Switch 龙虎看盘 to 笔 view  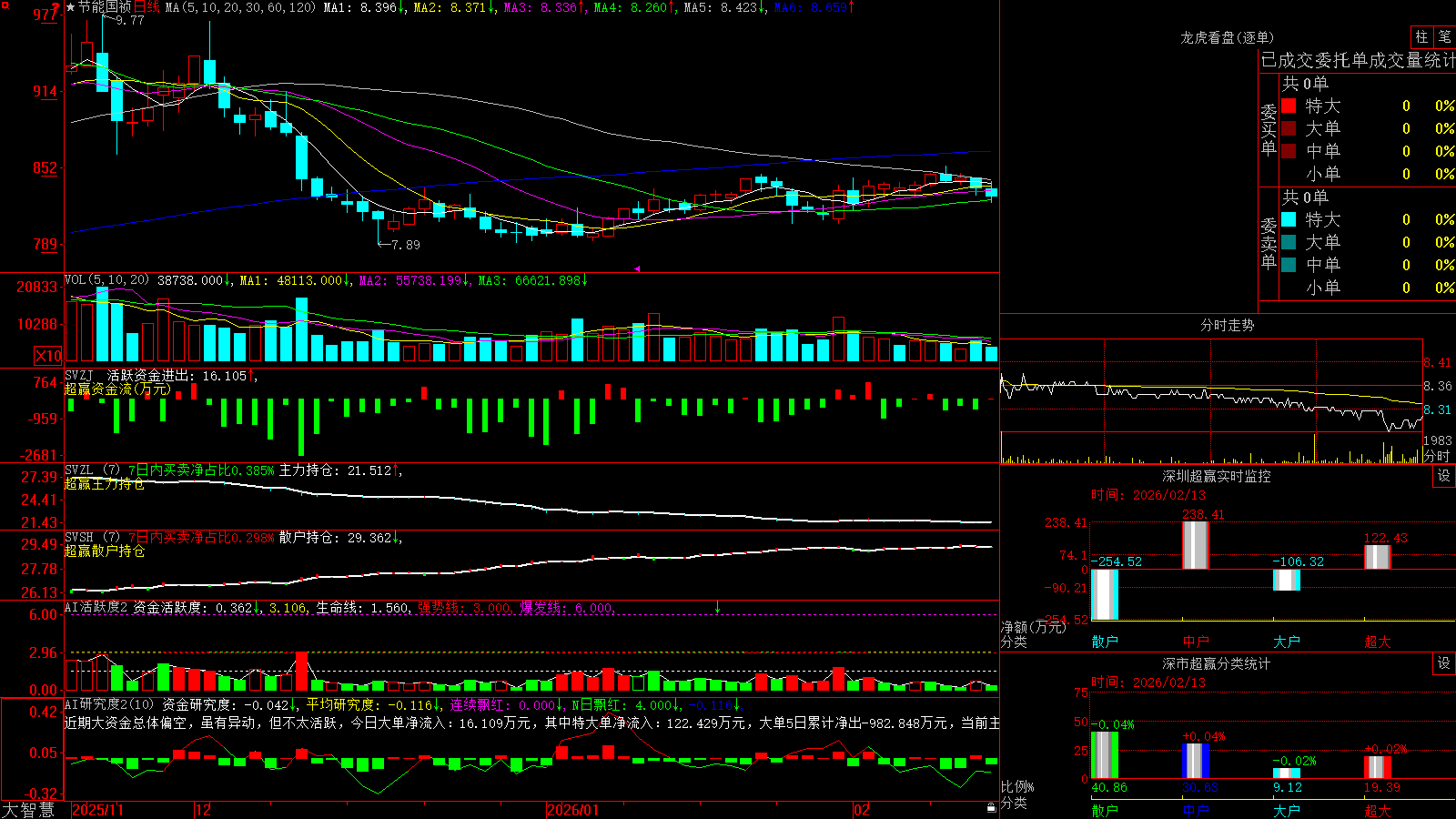point(1444,36)
